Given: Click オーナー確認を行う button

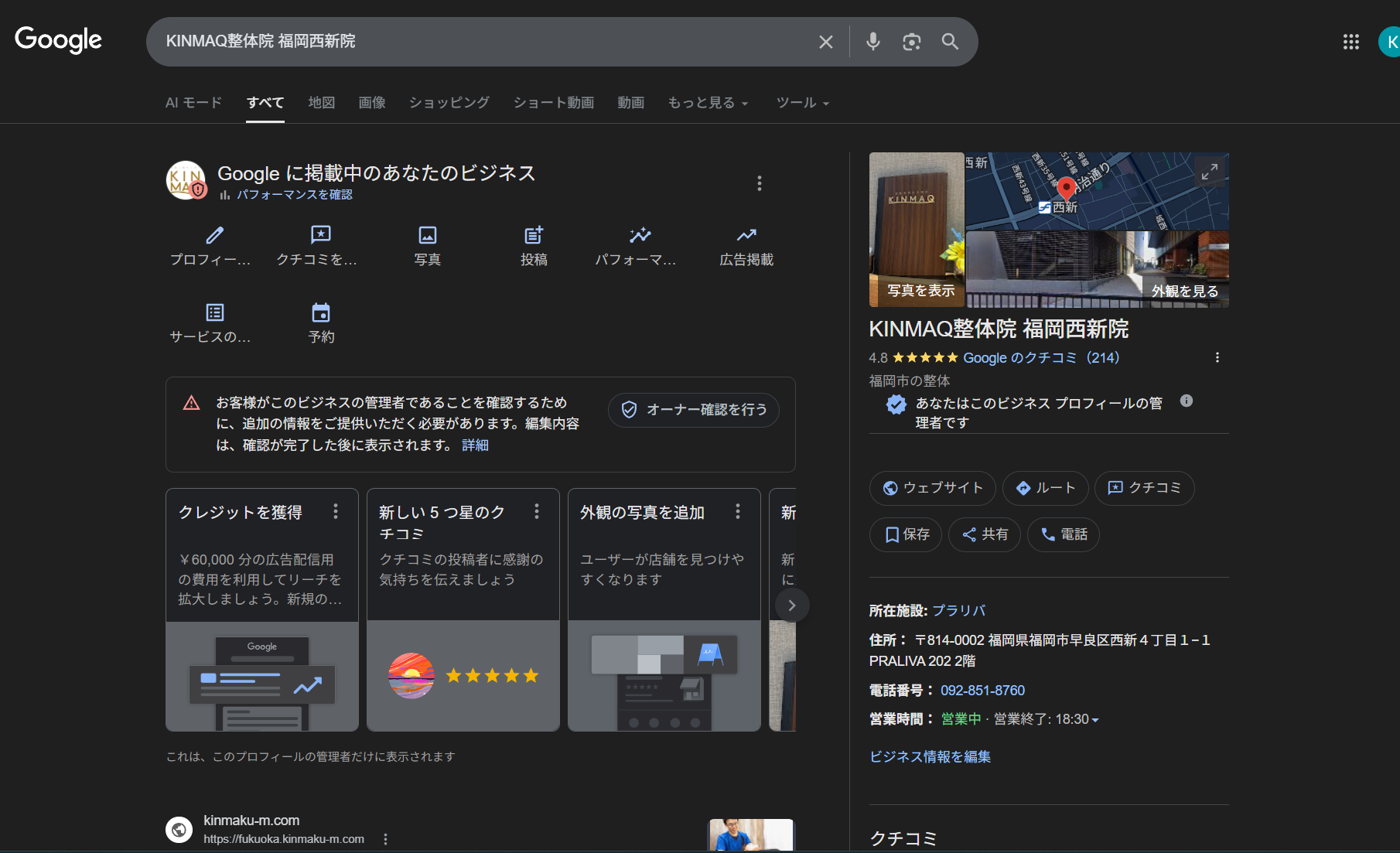Looking at the screenshot, I should coord(694,410).
